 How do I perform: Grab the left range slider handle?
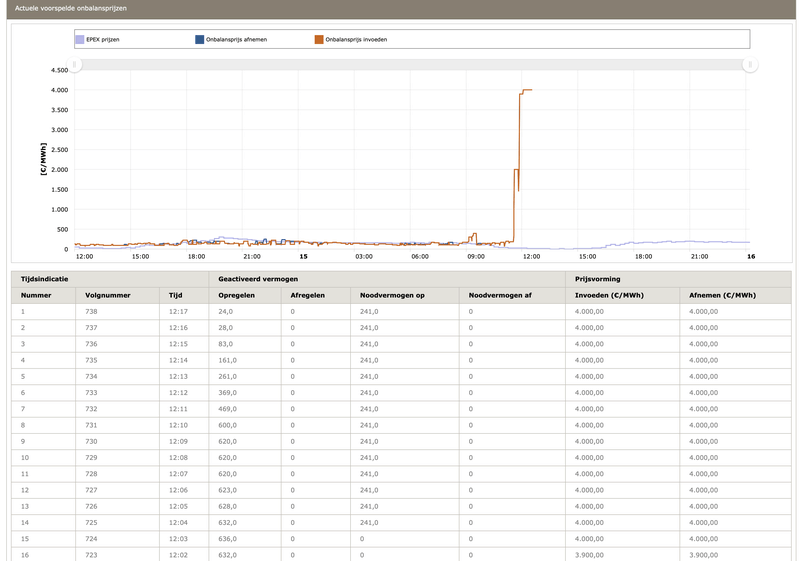click(x=74, y=64)
